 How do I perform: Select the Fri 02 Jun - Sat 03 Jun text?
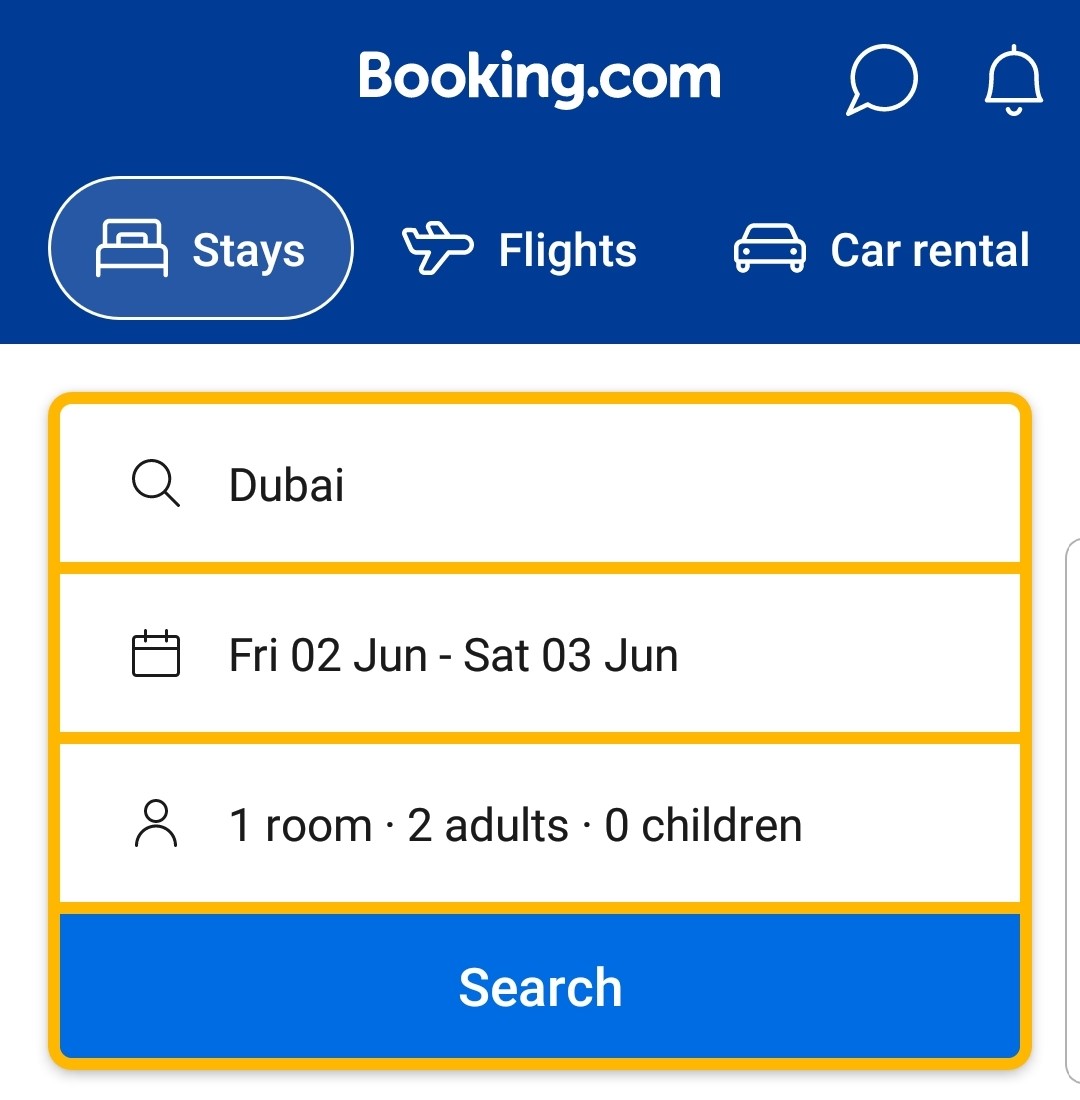tap(452, 654)
